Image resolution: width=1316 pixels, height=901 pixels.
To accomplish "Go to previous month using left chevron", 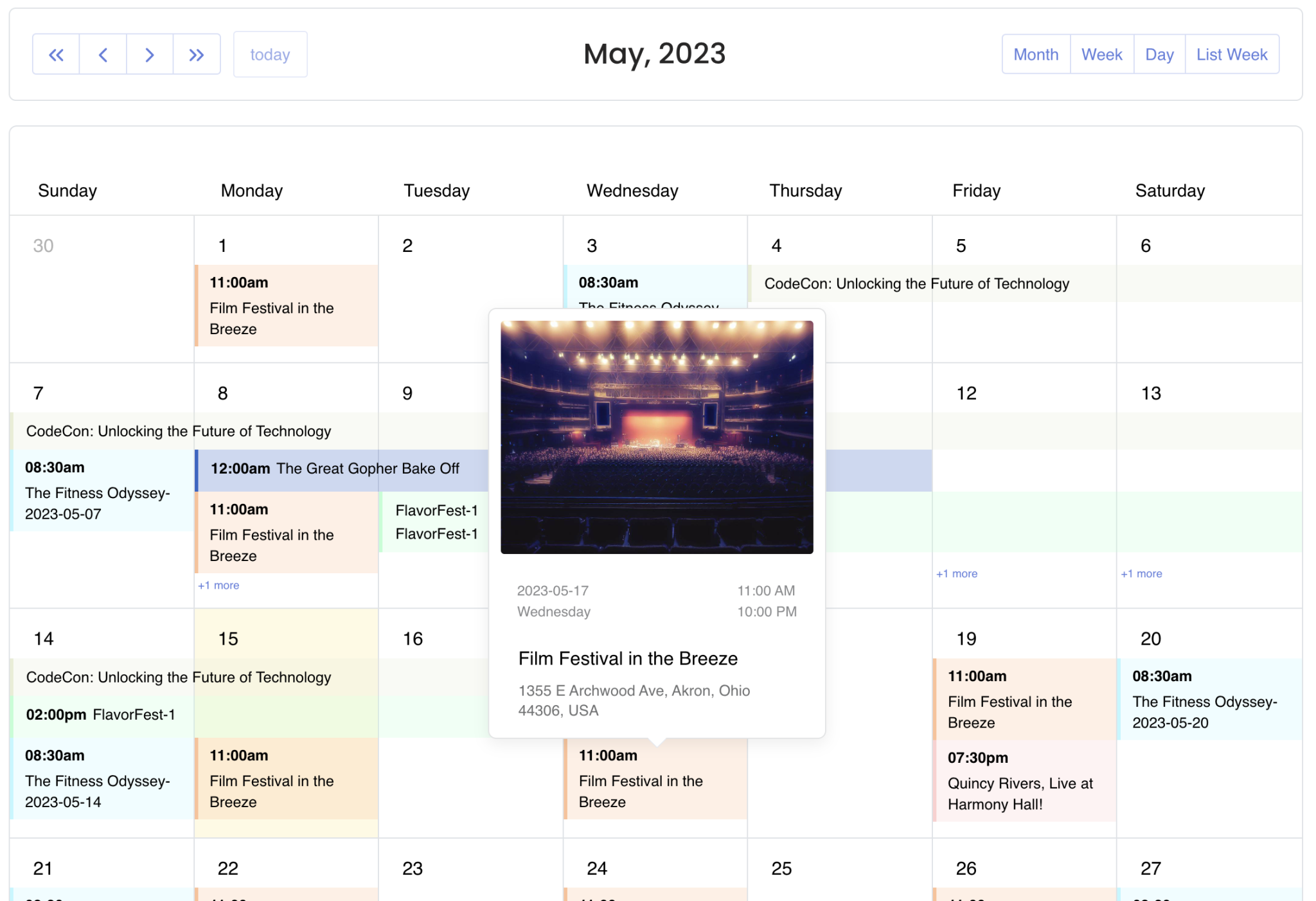I will (x=103, y=54).
